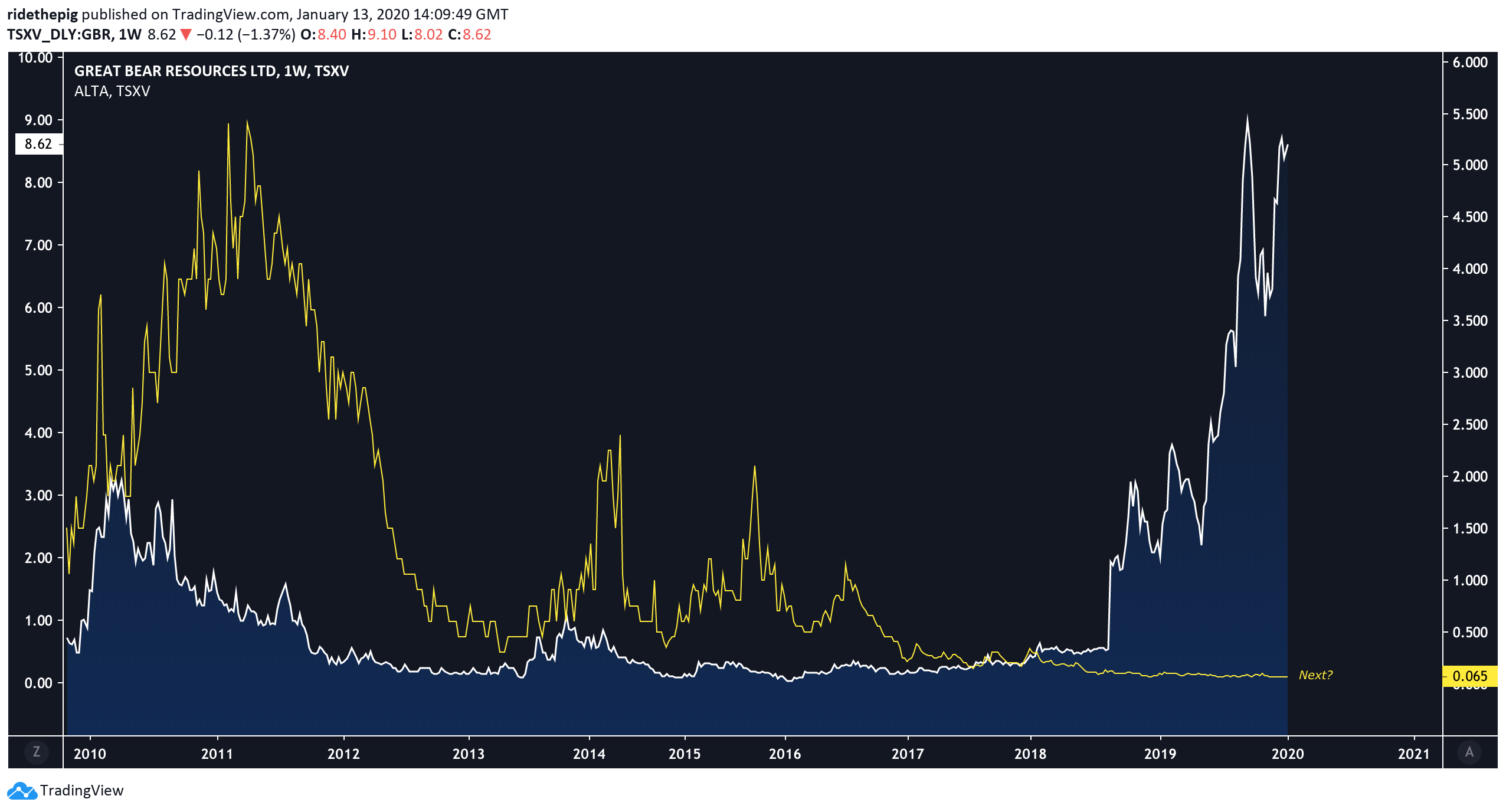Click the 2015 time axis label
The width and height of the screenshot is (1506, 812).
pyautogui.click(x=685, y=754)
